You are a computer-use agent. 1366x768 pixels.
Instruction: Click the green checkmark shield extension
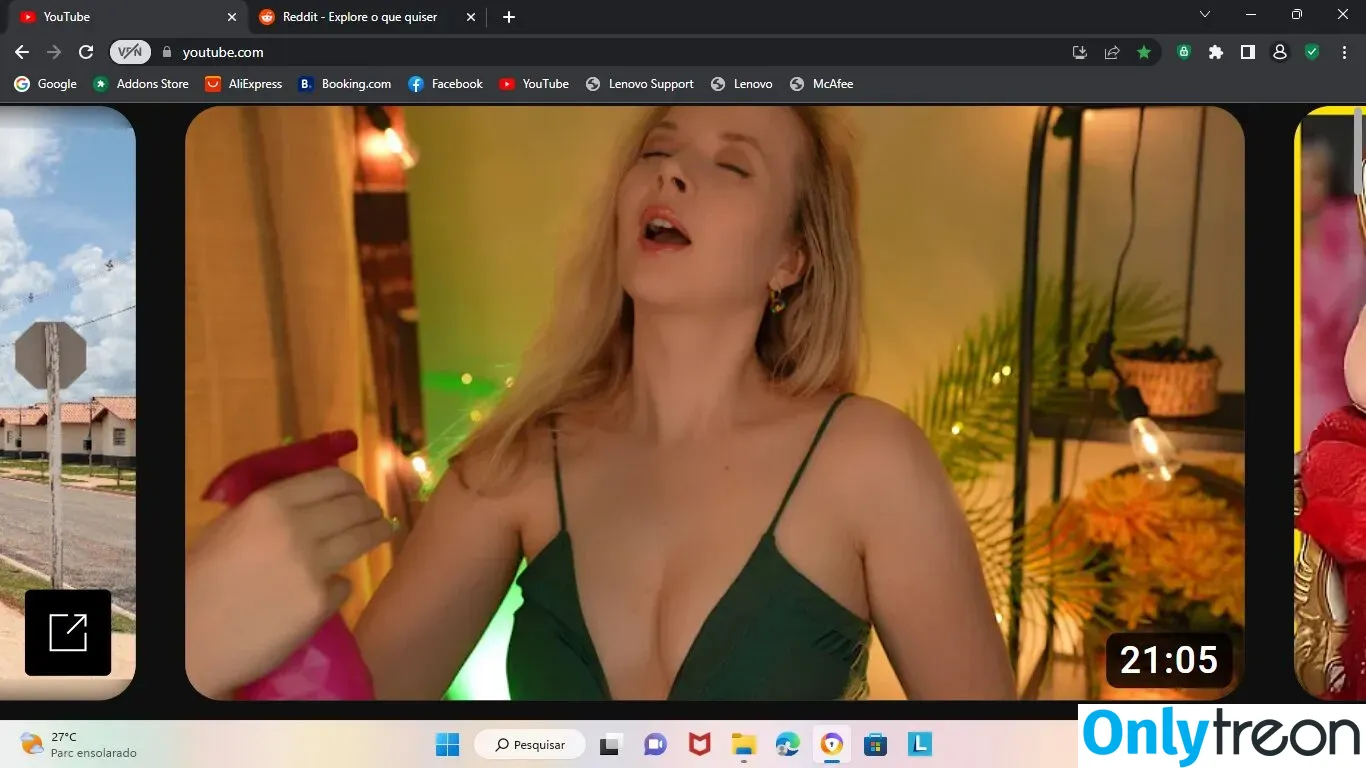click(1312, 52)
